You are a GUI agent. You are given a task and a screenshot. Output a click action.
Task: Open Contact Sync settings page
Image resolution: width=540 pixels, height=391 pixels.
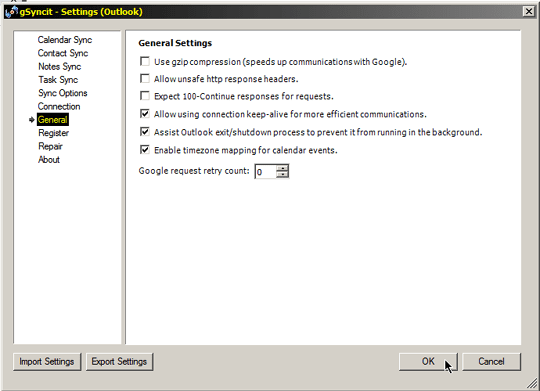pyautogui.click(x=63, y=53)
